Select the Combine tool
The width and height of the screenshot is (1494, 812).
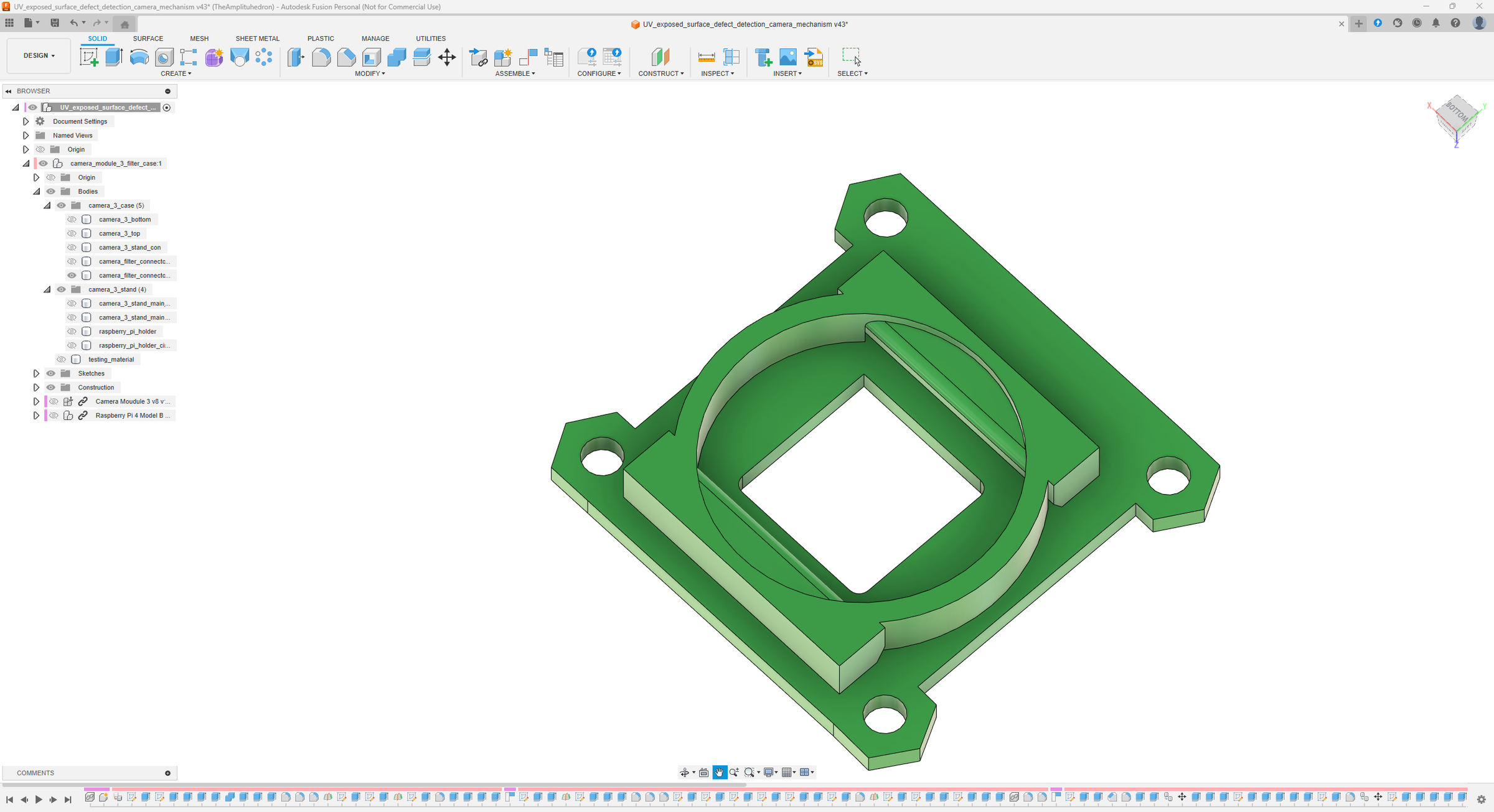397,57
